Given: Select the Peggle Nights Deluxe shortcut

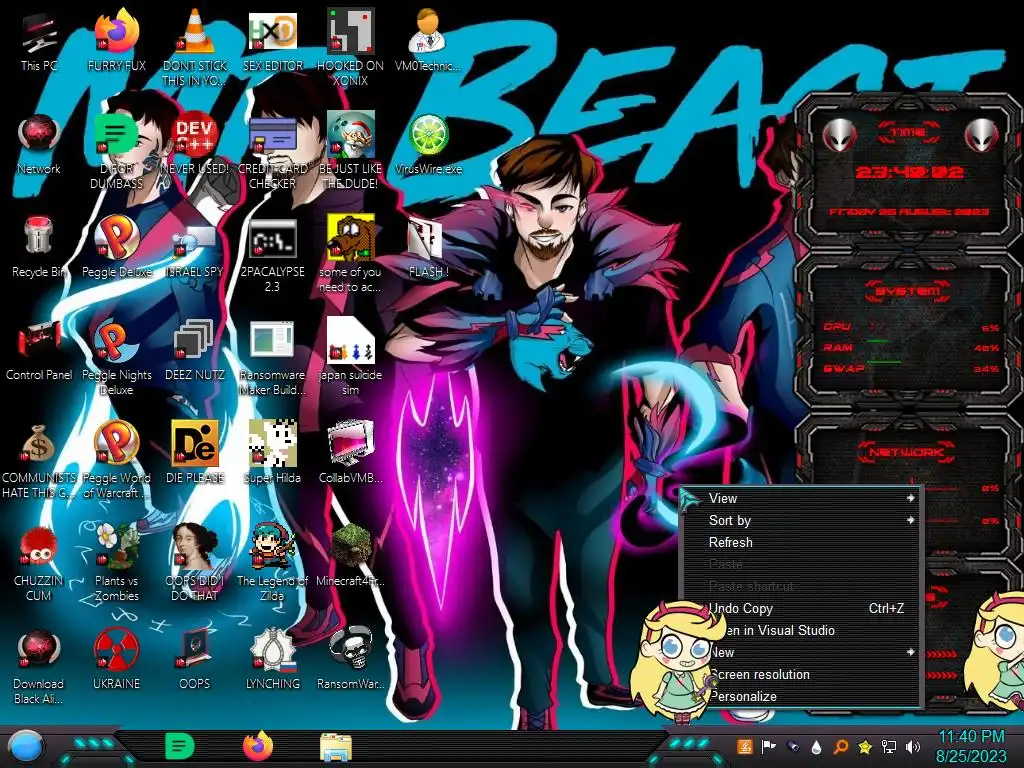Looking at the screenshot, I should 116,358.
